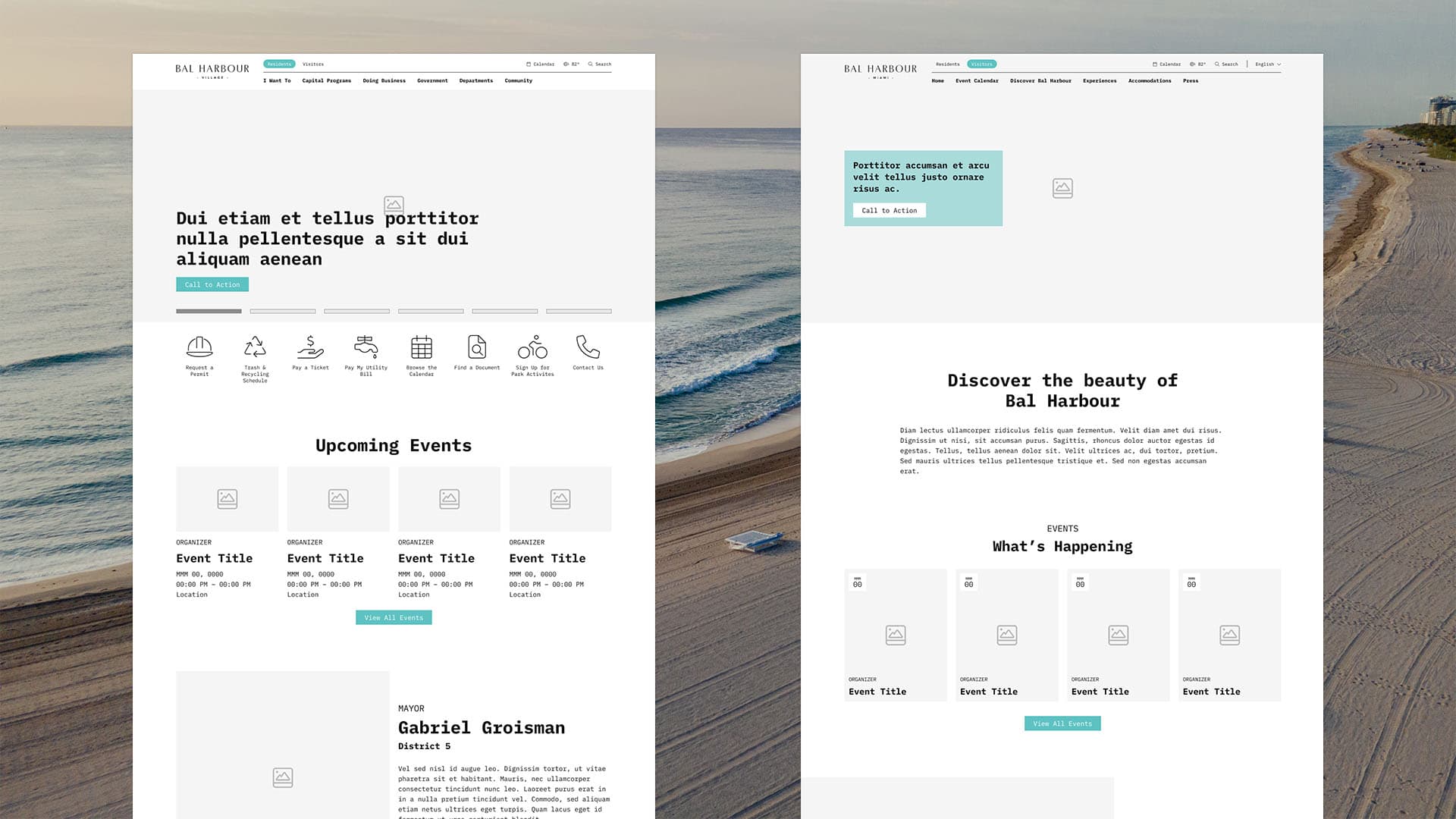Click the bicycle Park Activities icon
Screen dimensions: 1456x819
point(532,347)
